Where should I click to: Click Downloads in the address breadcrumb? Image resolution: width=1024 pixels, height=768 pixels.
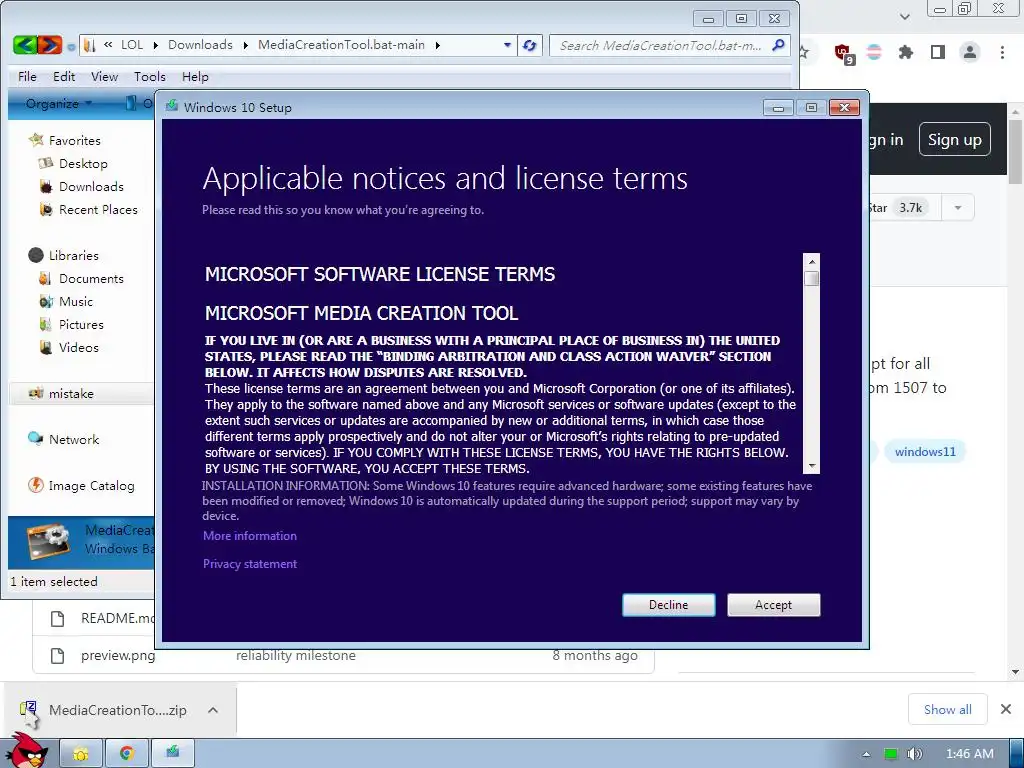pos(200,45)
